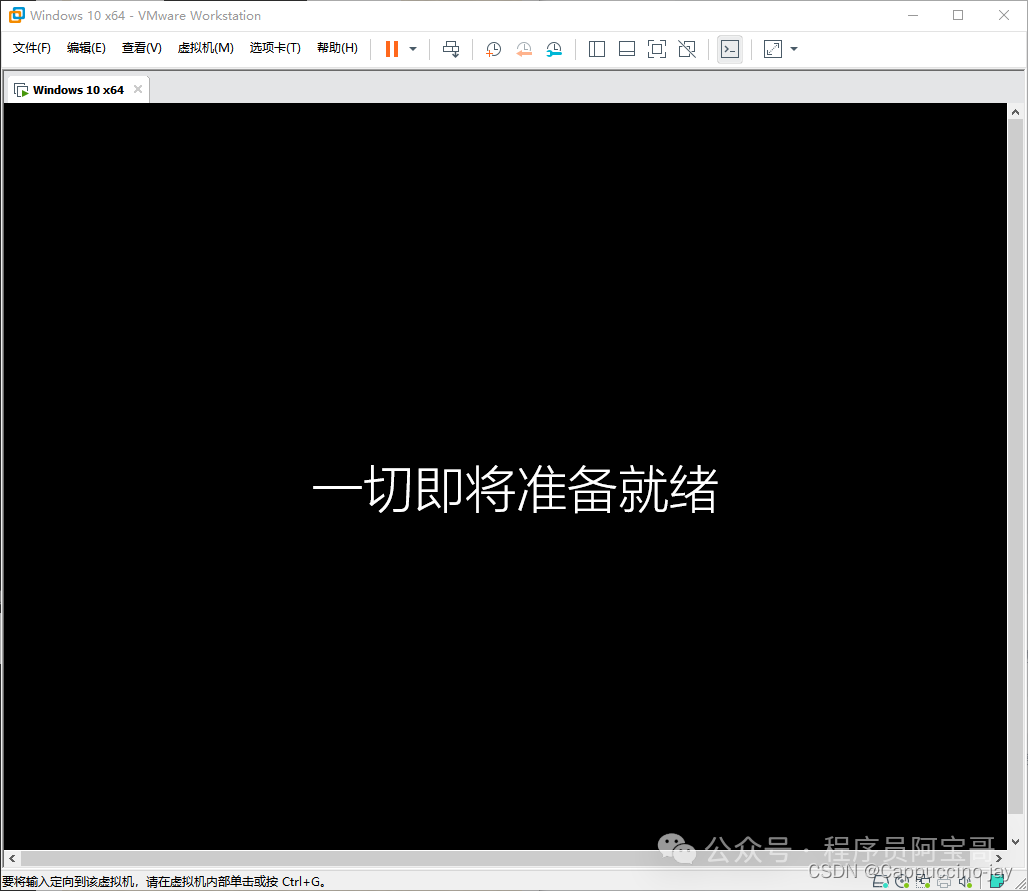Click the stretch guest display icon
The height and width of the screenshot is (891, 1028).
(773, 49)
